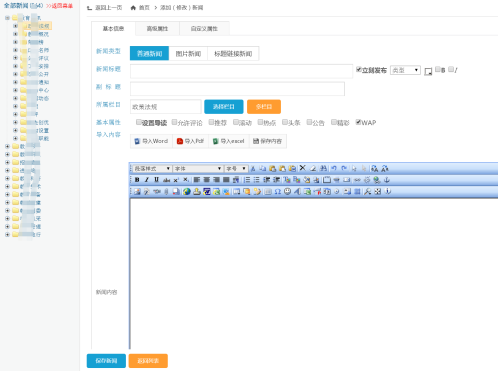
Task: Click the 新闻标题 input field
Action: (241, 71)
